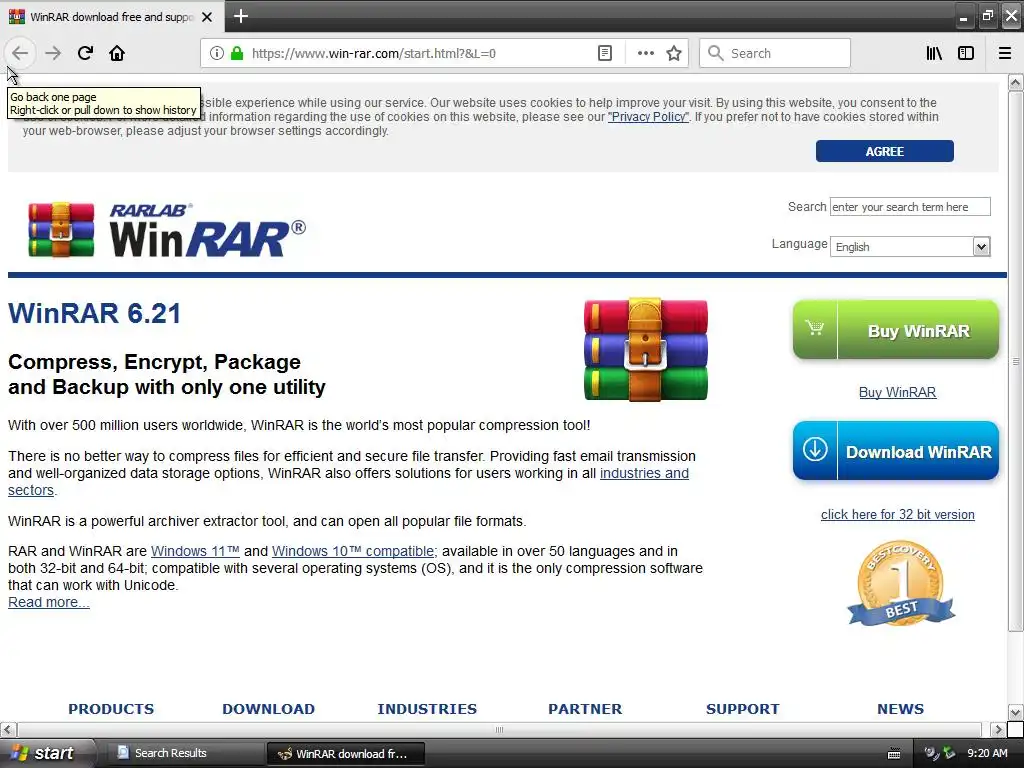Screen dimensions: 1024x768
Task: Click the WinRAR 6.21 heading
Action: point(95,313)
